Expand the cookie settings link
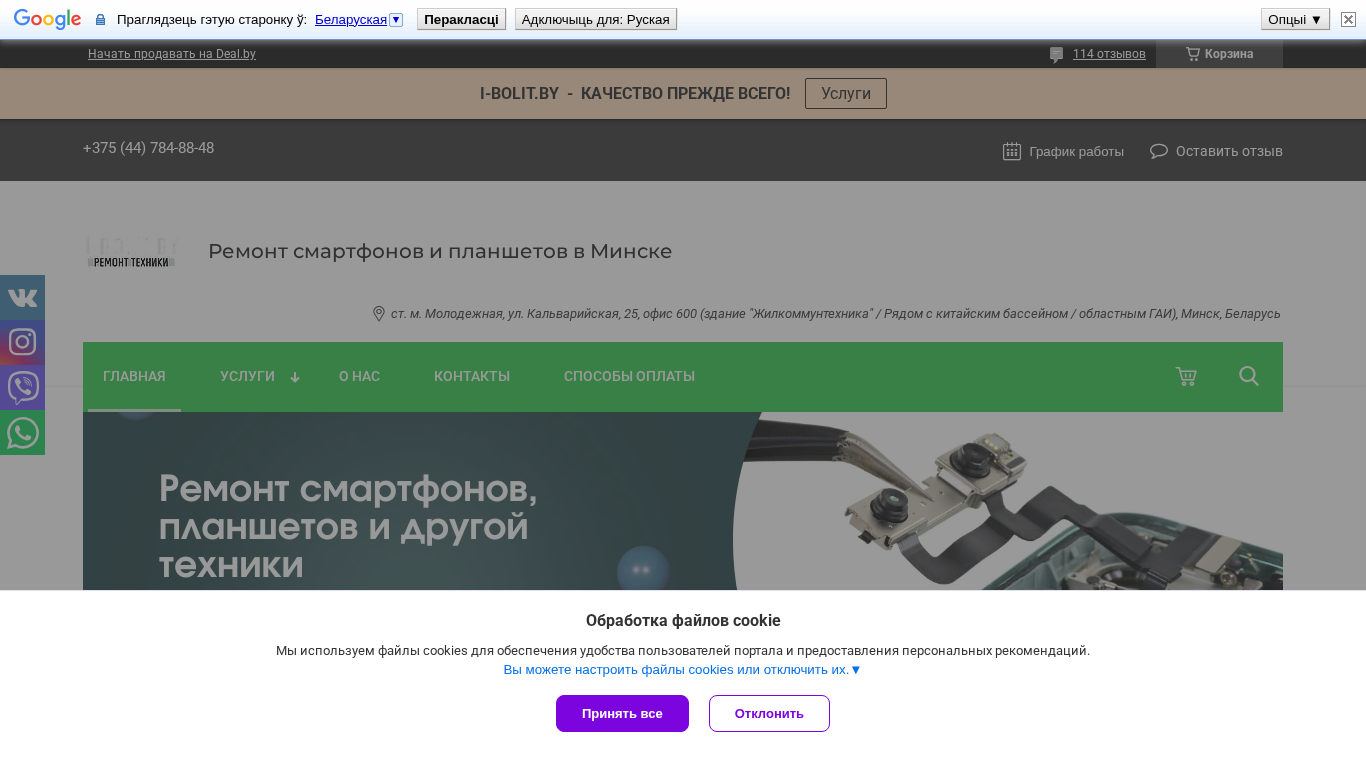This screenshot has width=1366, height=768. pos(682,670)
